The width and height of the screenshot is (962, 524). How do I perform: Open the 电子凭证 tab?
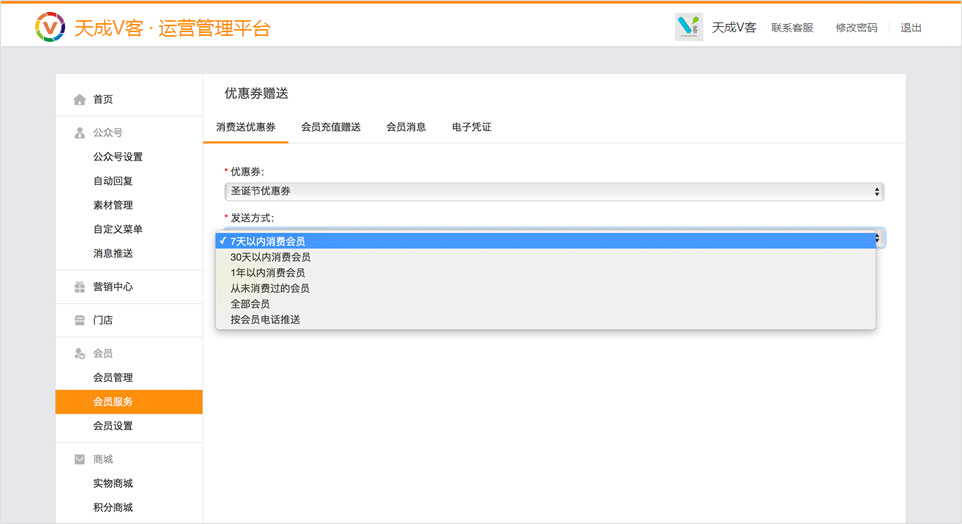(472, 127)
